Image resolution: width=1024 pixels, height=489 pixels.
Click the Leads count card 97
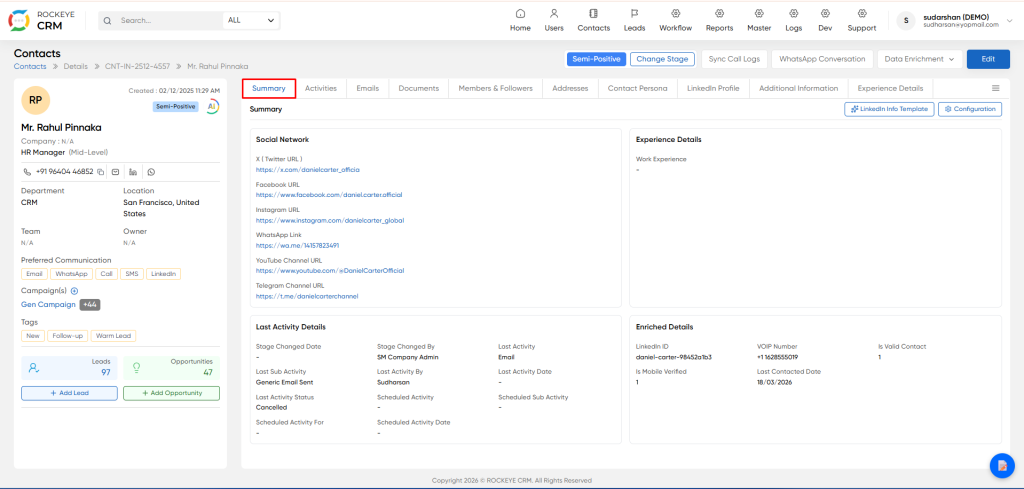point(69,368)
